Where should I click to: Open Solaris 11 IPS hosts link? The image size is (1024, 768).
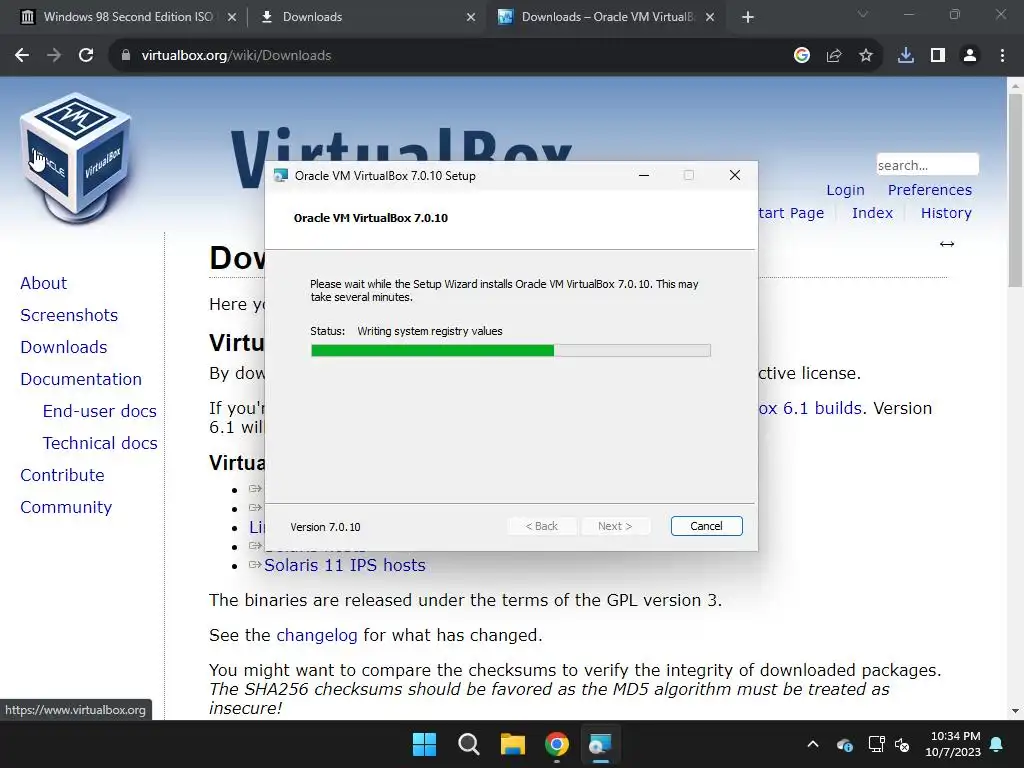[x=345, y=565]
